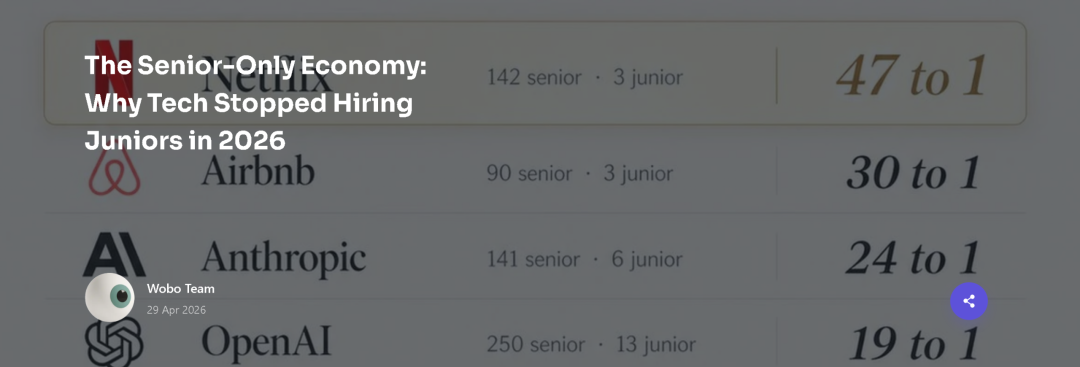Select the 250 senior · 13 junior text
Image resolution: width=1080 pixels, height=367 pixels.
point(591,344)
